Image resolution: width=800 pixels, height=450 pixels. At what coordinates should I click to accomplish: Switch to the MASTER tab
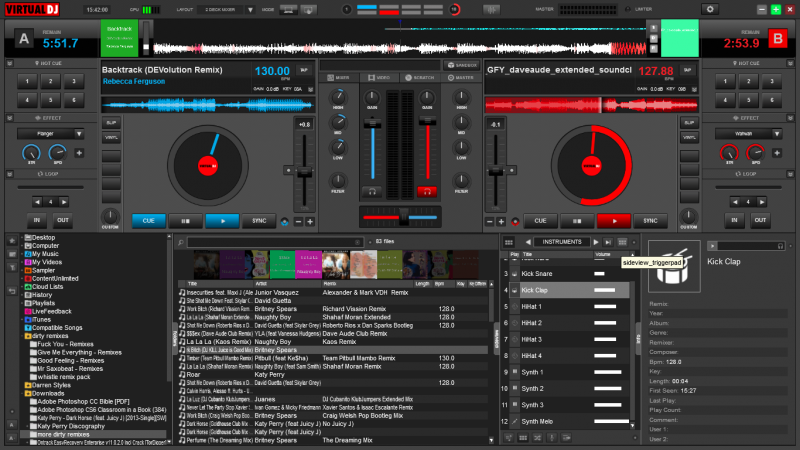pyautogui.click(x=461, y=78)
